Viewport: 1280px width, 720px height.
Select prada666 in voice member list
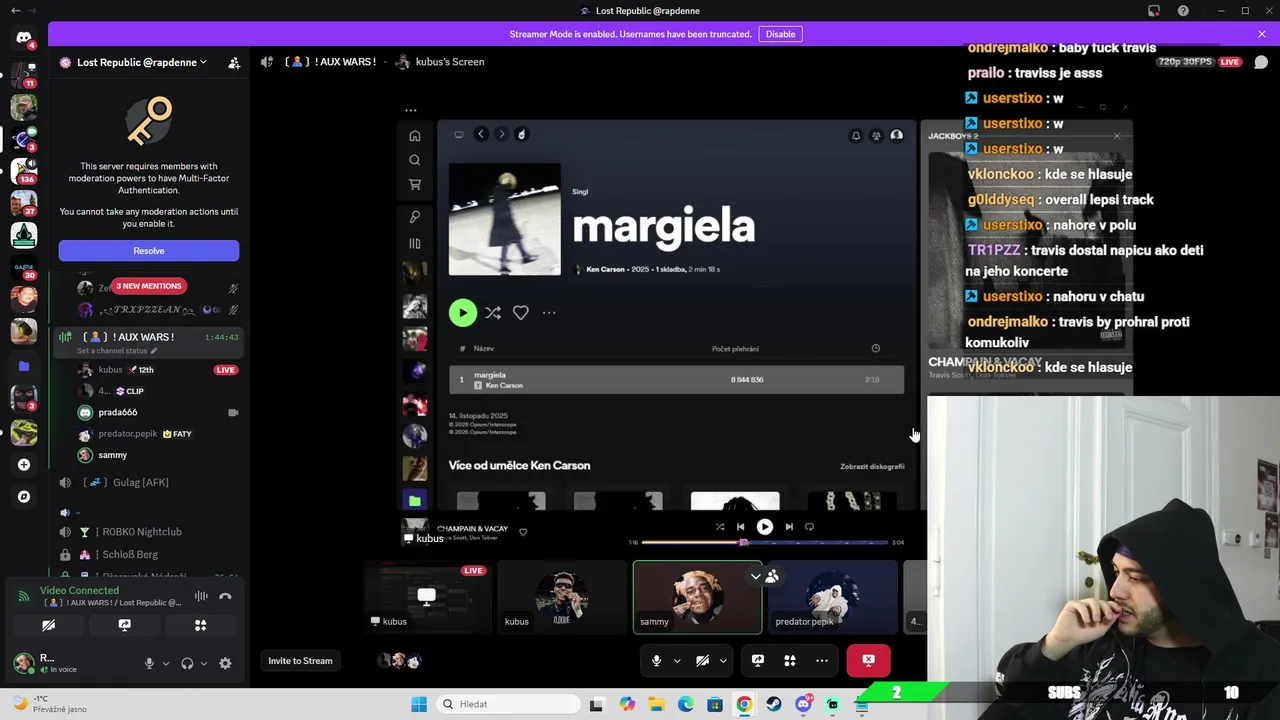(156, 412)
